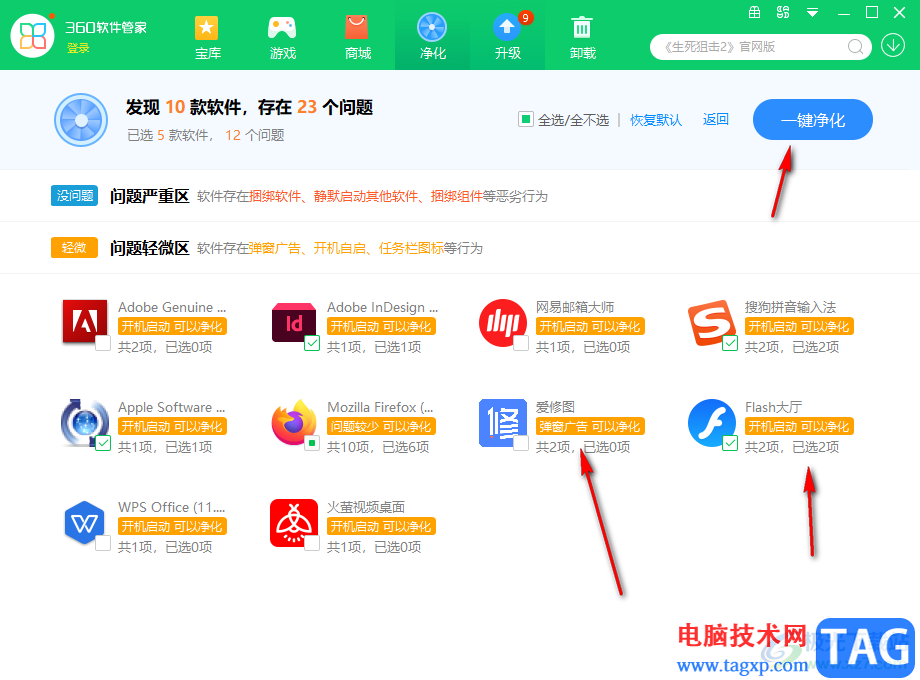Click the Adobe Genuine app icon
Screen dimensions: 920x680
click(x=85, y=322)
